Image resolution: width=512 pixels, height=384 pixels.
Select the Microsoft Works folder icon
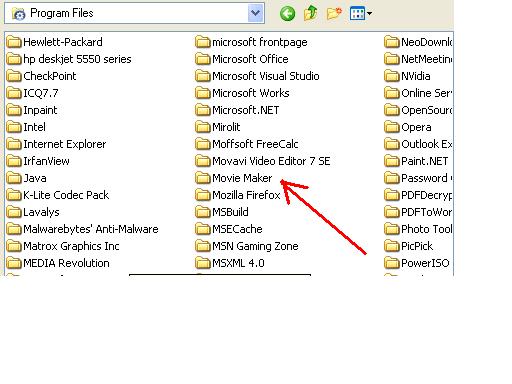[203, 93]
